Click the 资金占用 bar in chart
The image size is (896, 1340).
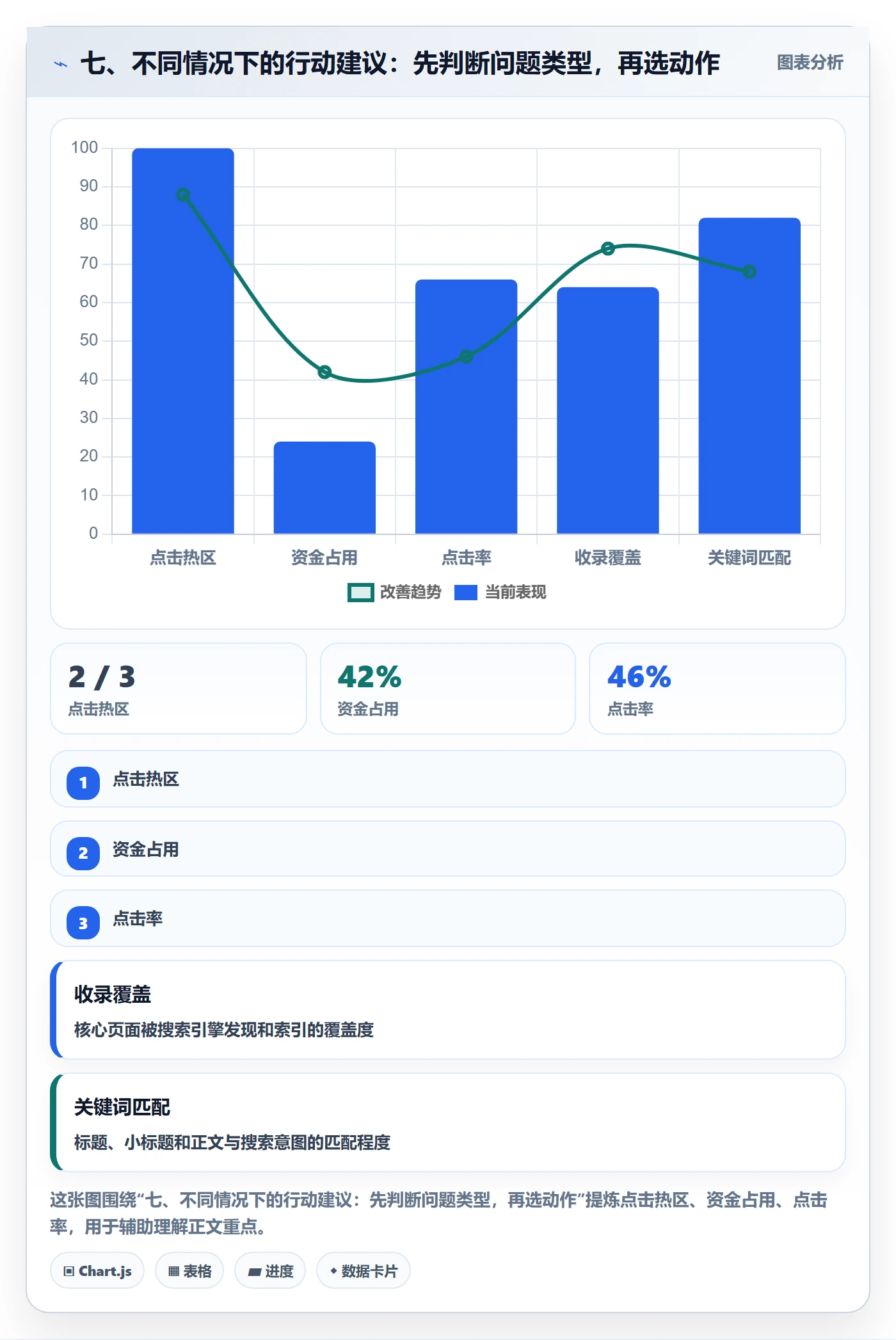[x=324, y=488]
